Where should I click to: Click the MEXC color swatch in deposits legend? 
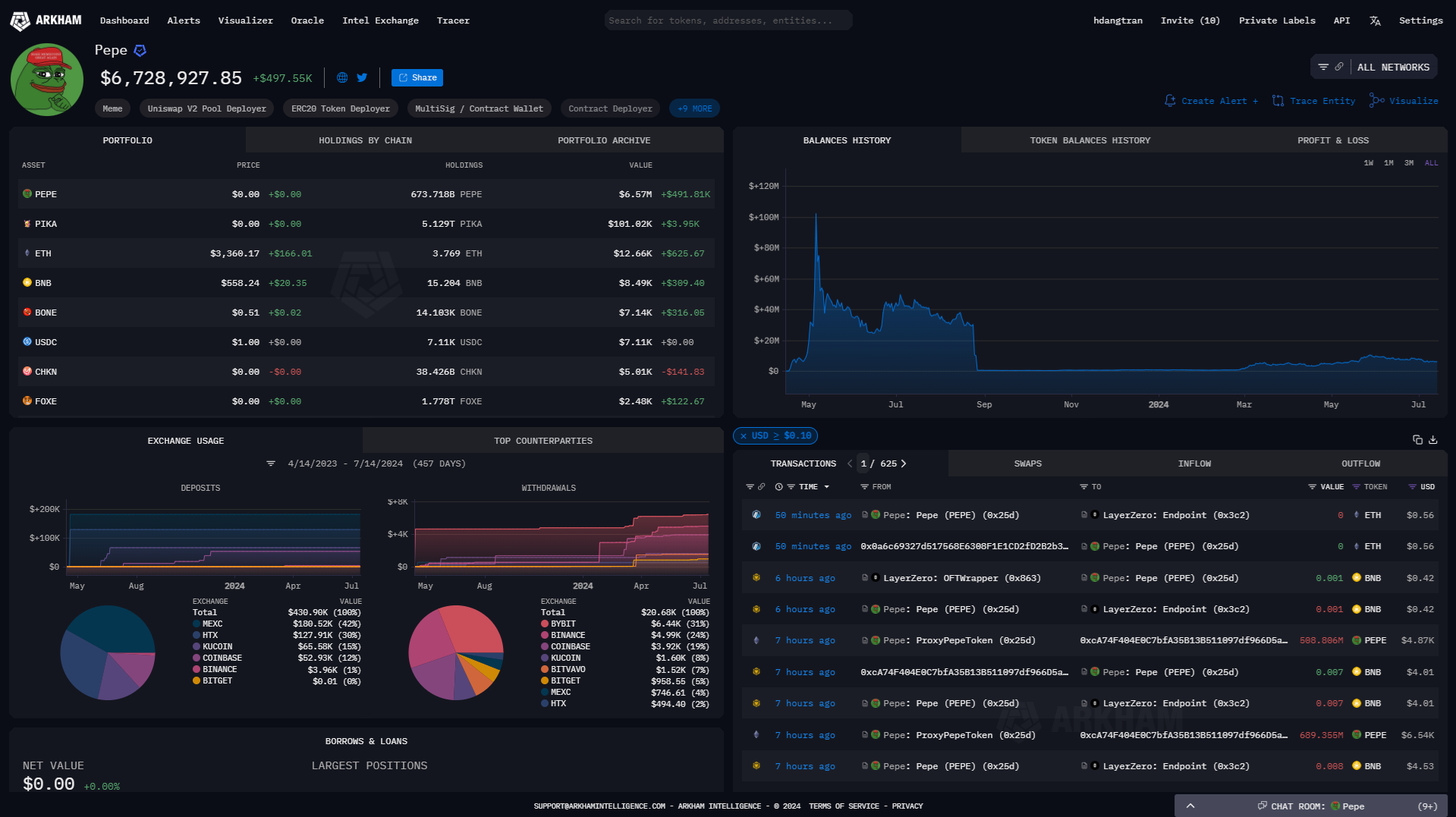click(x=197, y=624)
